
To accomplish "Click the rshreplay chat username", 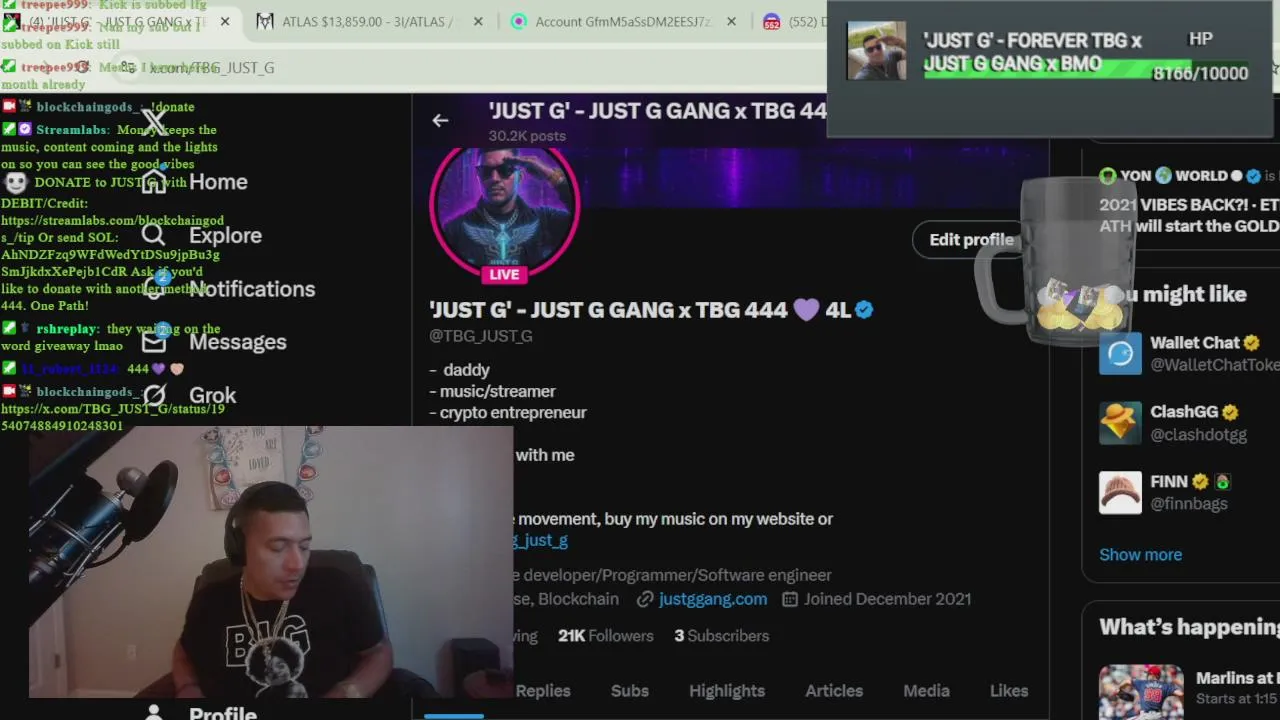I will 66,329.
